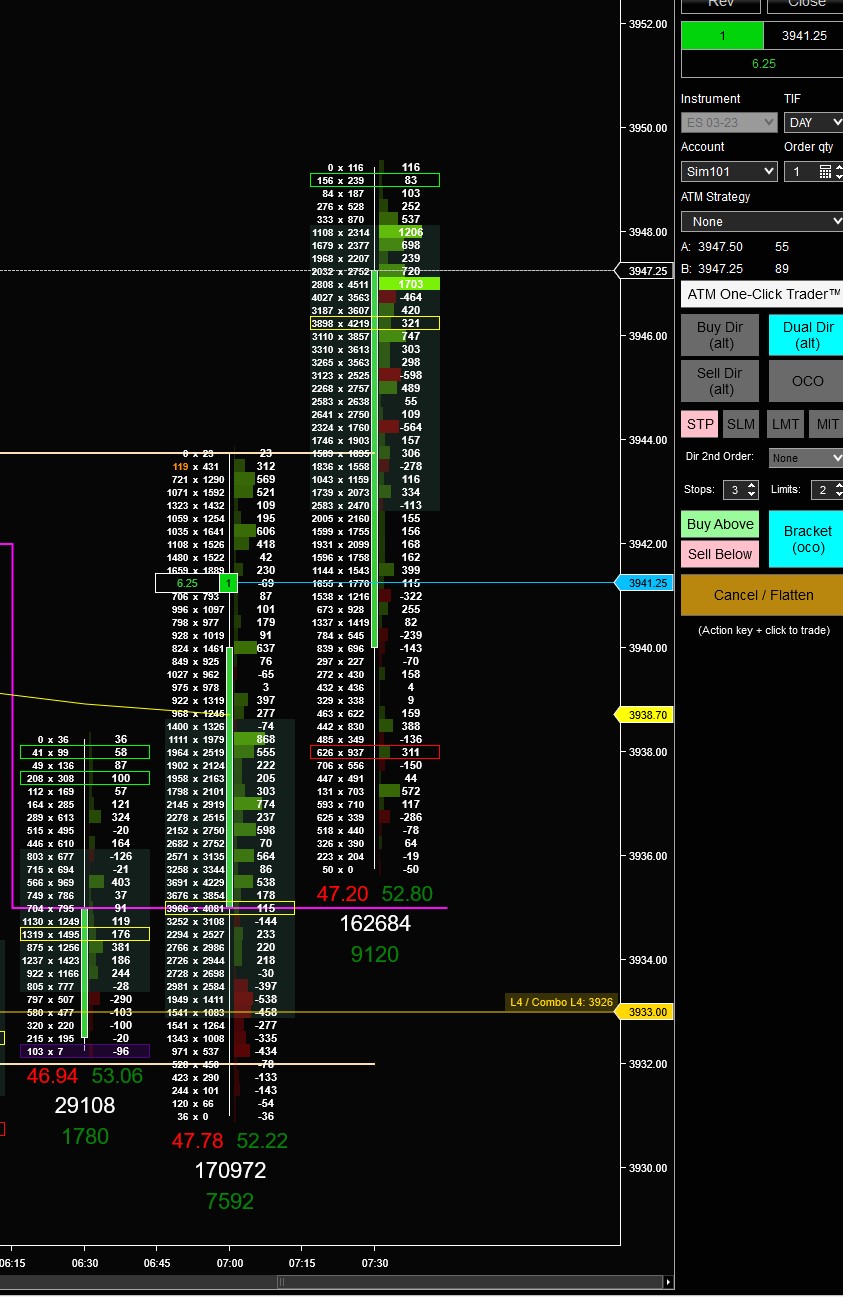Click the total volume 170972 label

[230, 1170]
